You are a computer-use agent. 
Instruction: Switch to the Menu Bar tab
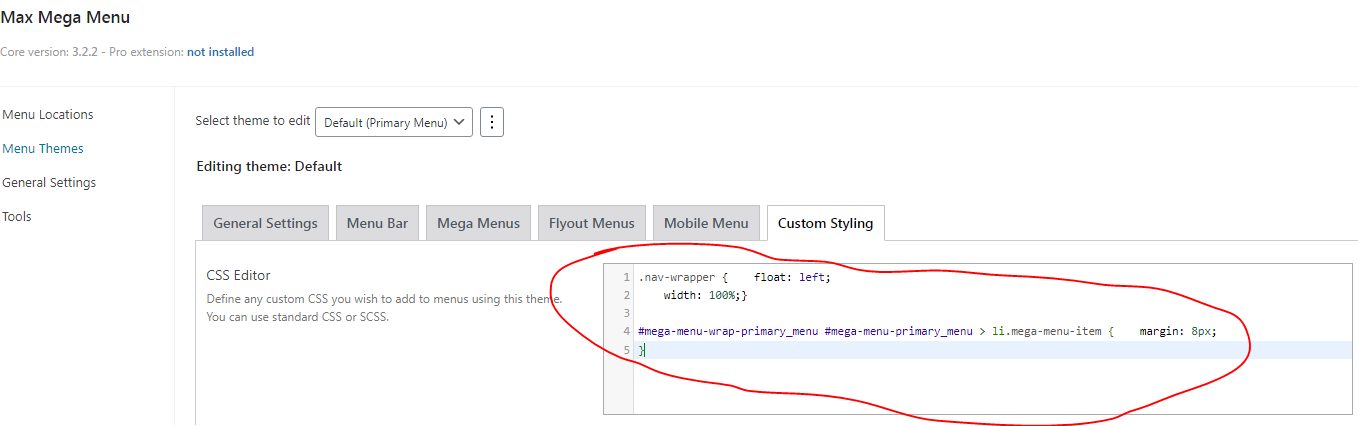click(x=377, y=223)
